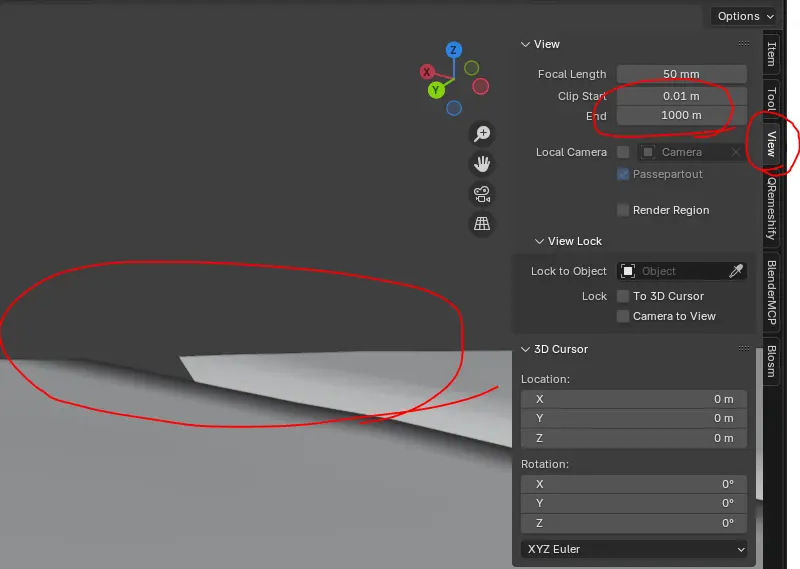The image size is (800, 569).
Task: Click the object icon in Lock to Object field
Action: (x=628, y=271)
